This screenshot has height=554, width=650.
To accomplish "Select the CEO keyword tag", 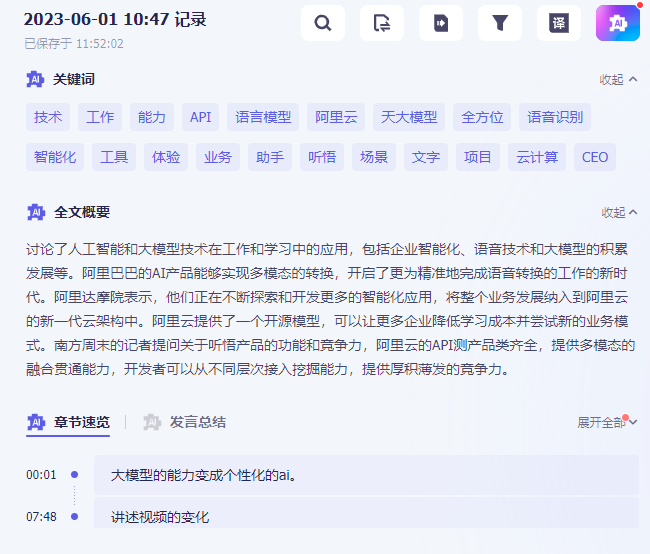I will [x=594, y=157].
